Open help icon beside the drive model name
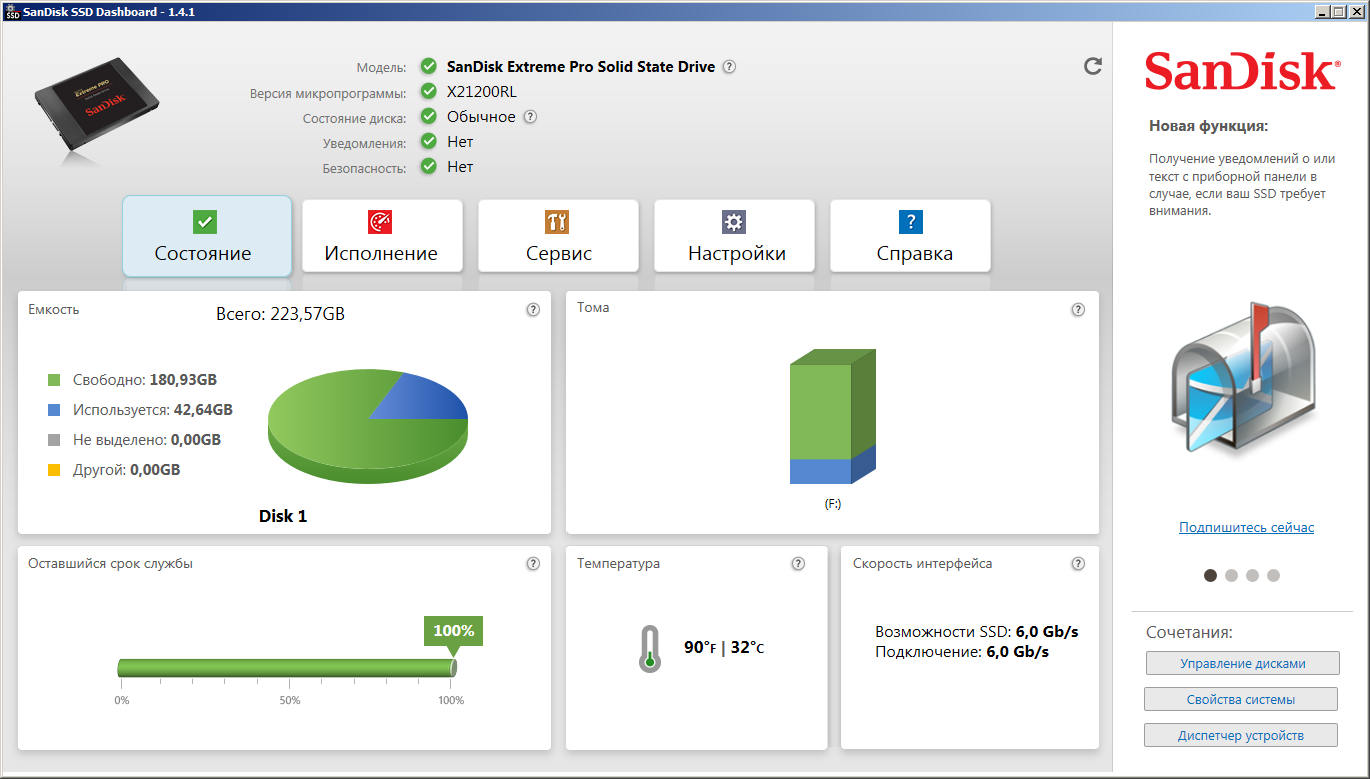The width and height of the screenshot is (1370, 779). tap(730, 67)
